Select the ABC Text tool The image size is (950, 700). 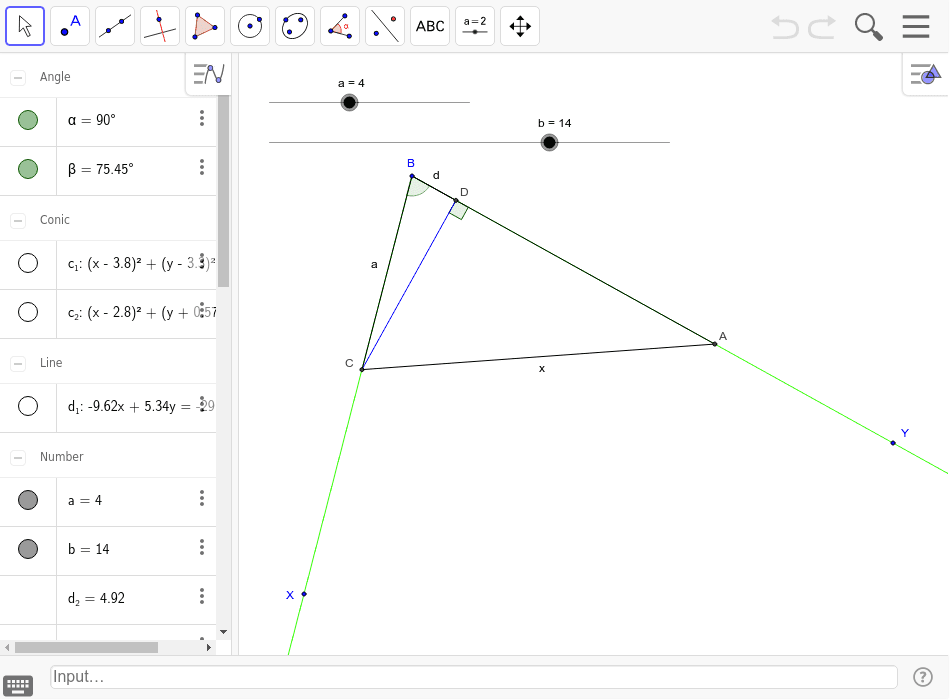430,26
